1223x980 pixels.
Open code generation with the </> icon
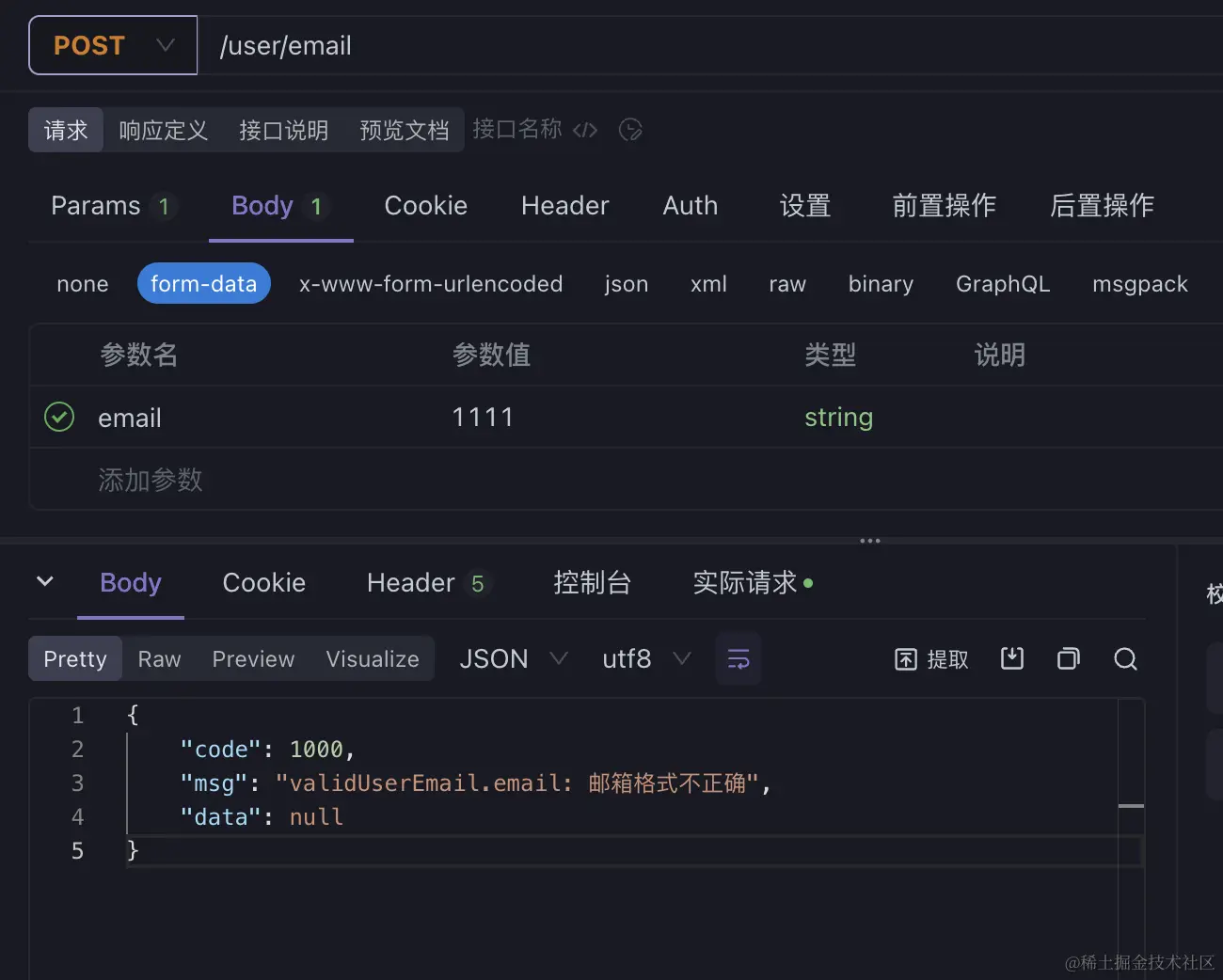coord(584,130)
